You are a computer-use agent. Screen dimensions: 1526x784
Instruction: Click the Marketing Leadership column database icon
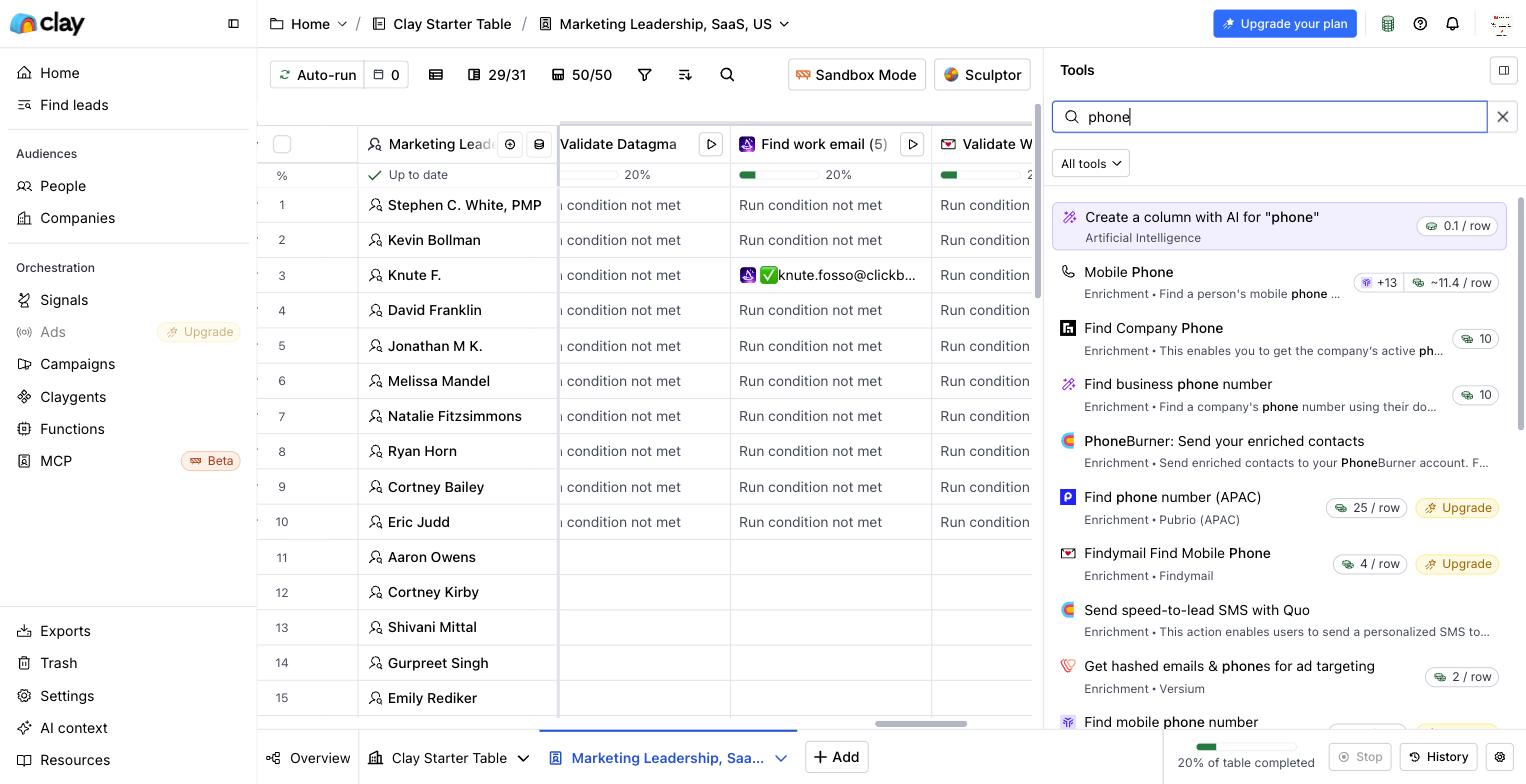click(539, 144)
